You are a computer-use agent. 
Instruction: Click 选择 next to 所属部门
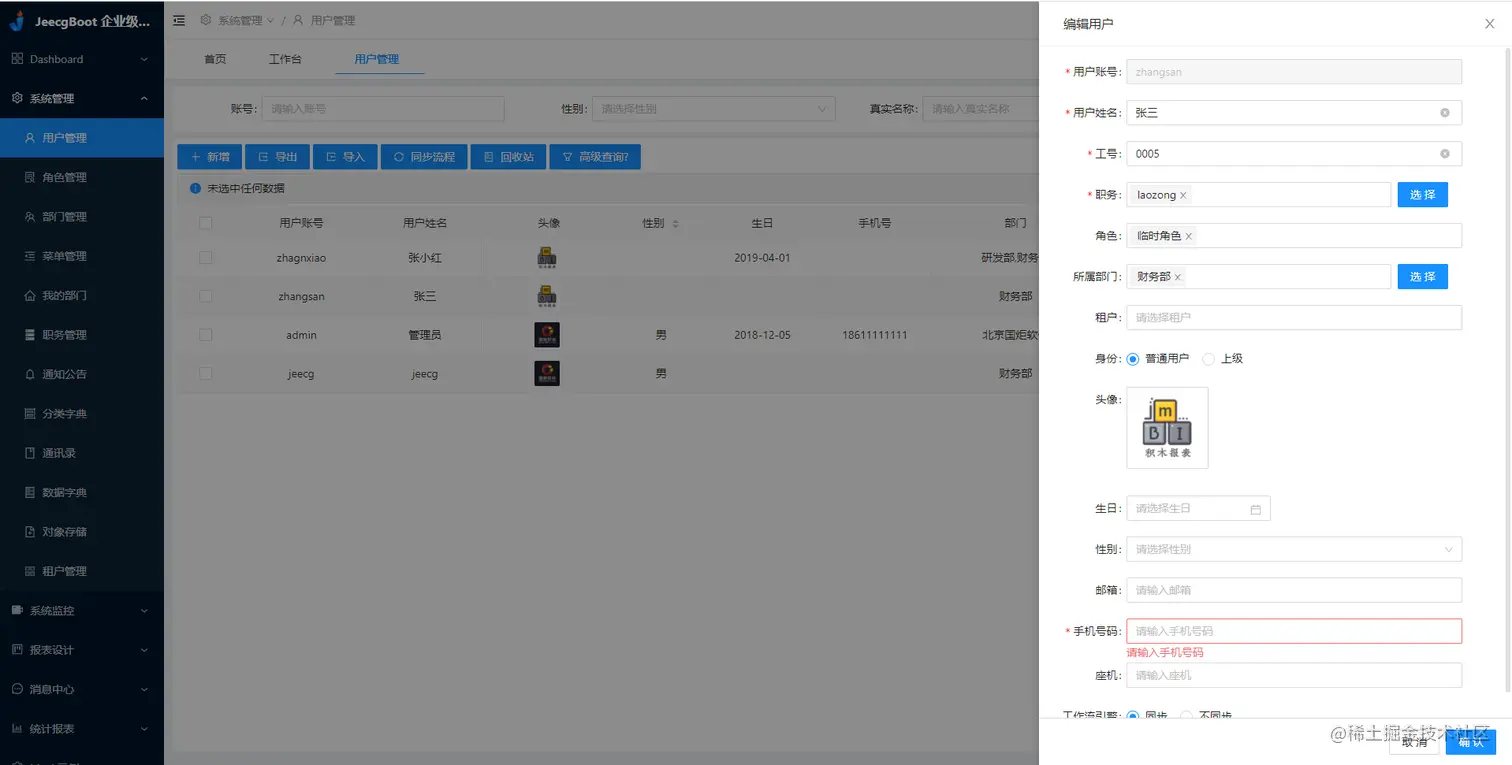click(x=1422, y=276)
